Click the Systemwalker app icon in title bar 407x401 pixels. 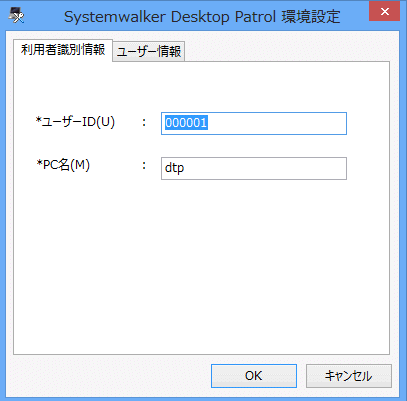[x=16, y=16]
